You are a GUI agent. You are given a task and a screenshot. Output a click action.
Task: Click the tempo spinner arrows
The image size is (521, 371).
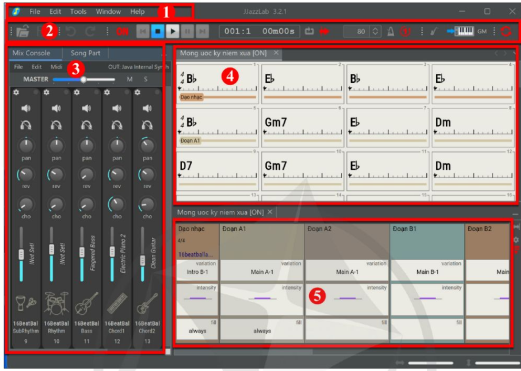click(x=375, y=31)
